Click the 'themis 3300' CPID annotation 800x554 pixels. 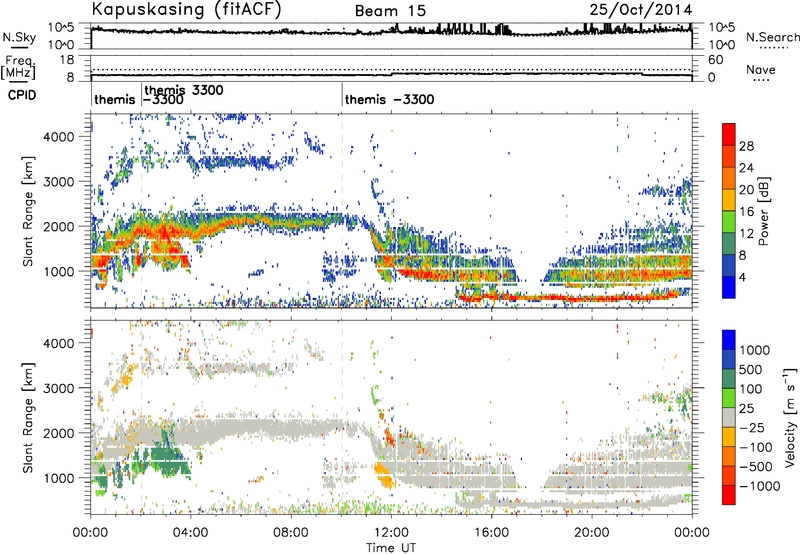pyautogui.click(x=184, y=90)
